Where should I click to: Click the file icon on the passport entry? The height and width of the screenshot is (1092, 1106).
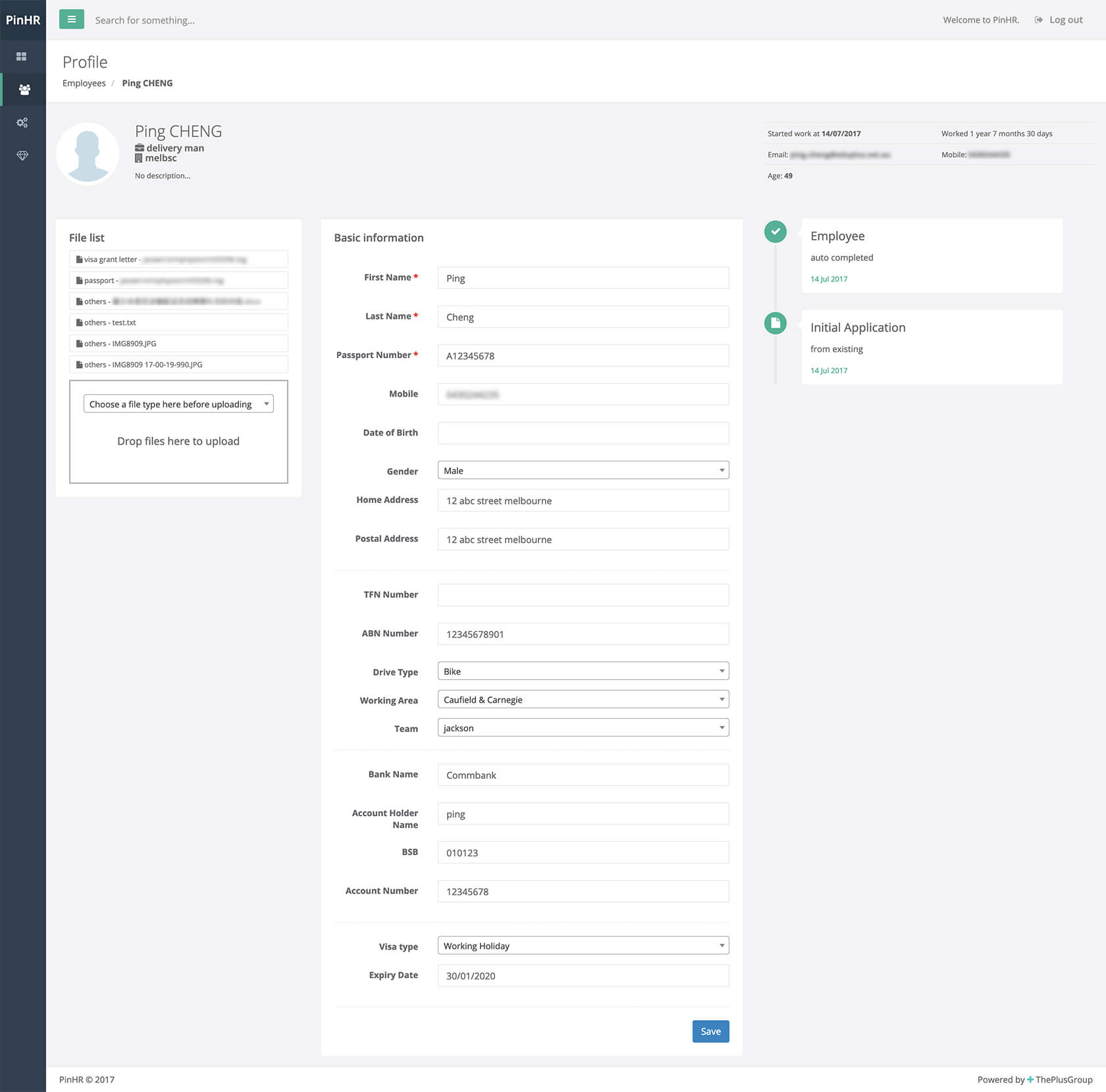pos(78,280)
